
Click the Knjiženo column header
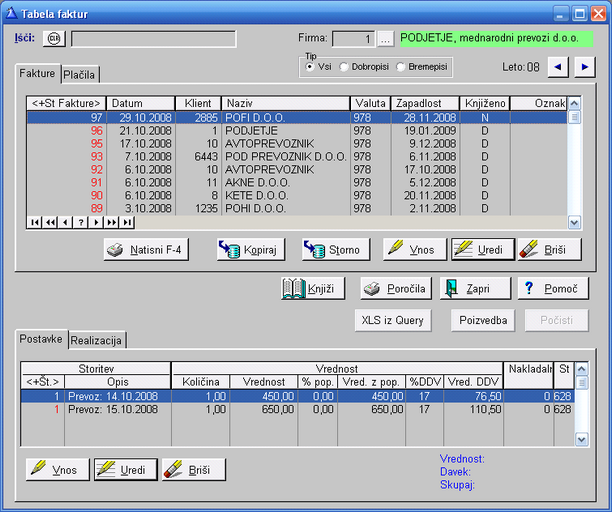(485, 103)
